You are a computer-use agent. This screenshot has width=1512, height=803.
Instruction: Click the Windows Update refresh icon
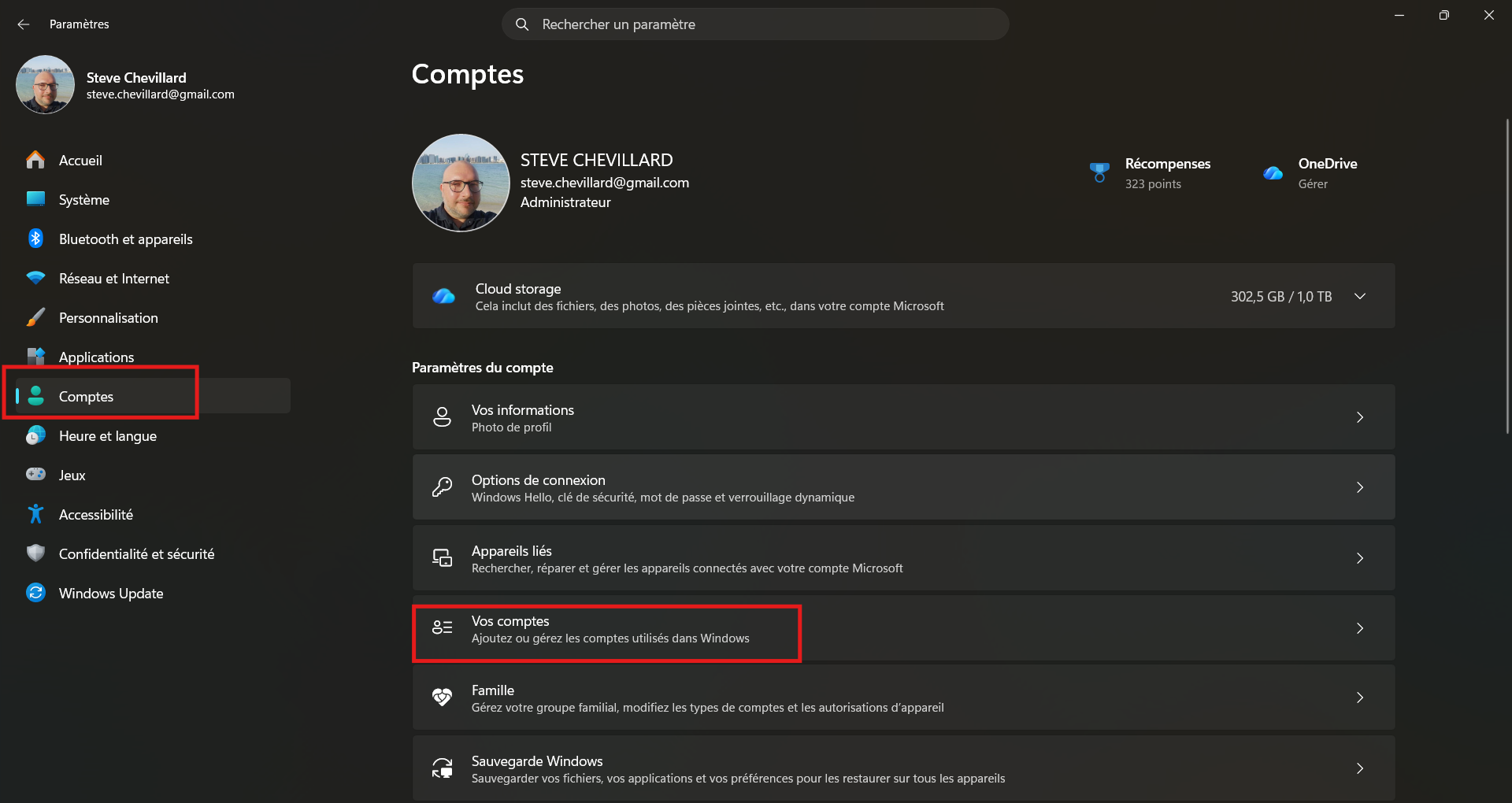(x=35, y=593)
